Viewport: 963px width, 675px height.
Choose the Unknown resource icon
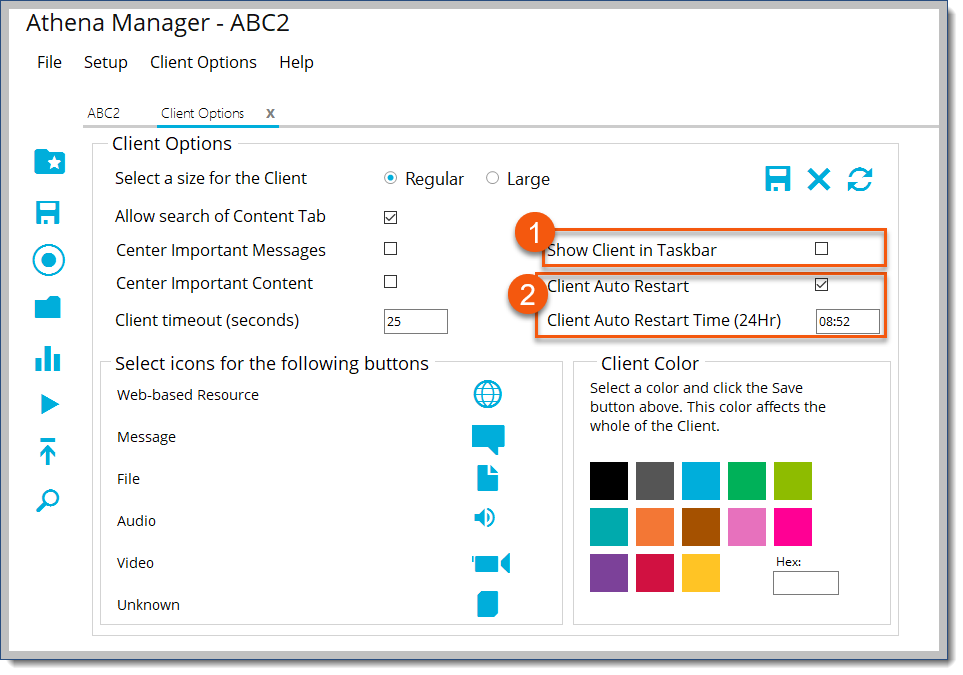coord(488,604)
